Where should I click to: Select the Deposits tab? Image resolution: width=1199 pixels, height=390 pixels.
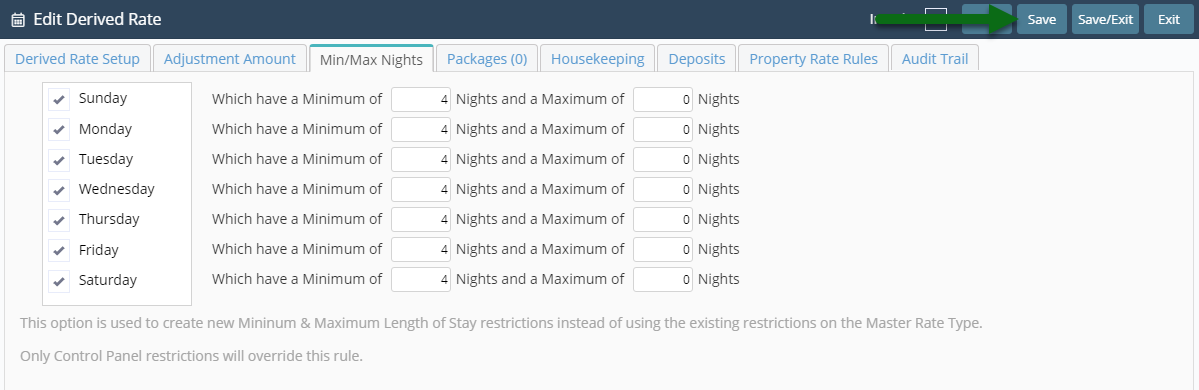tap(697, 59)
